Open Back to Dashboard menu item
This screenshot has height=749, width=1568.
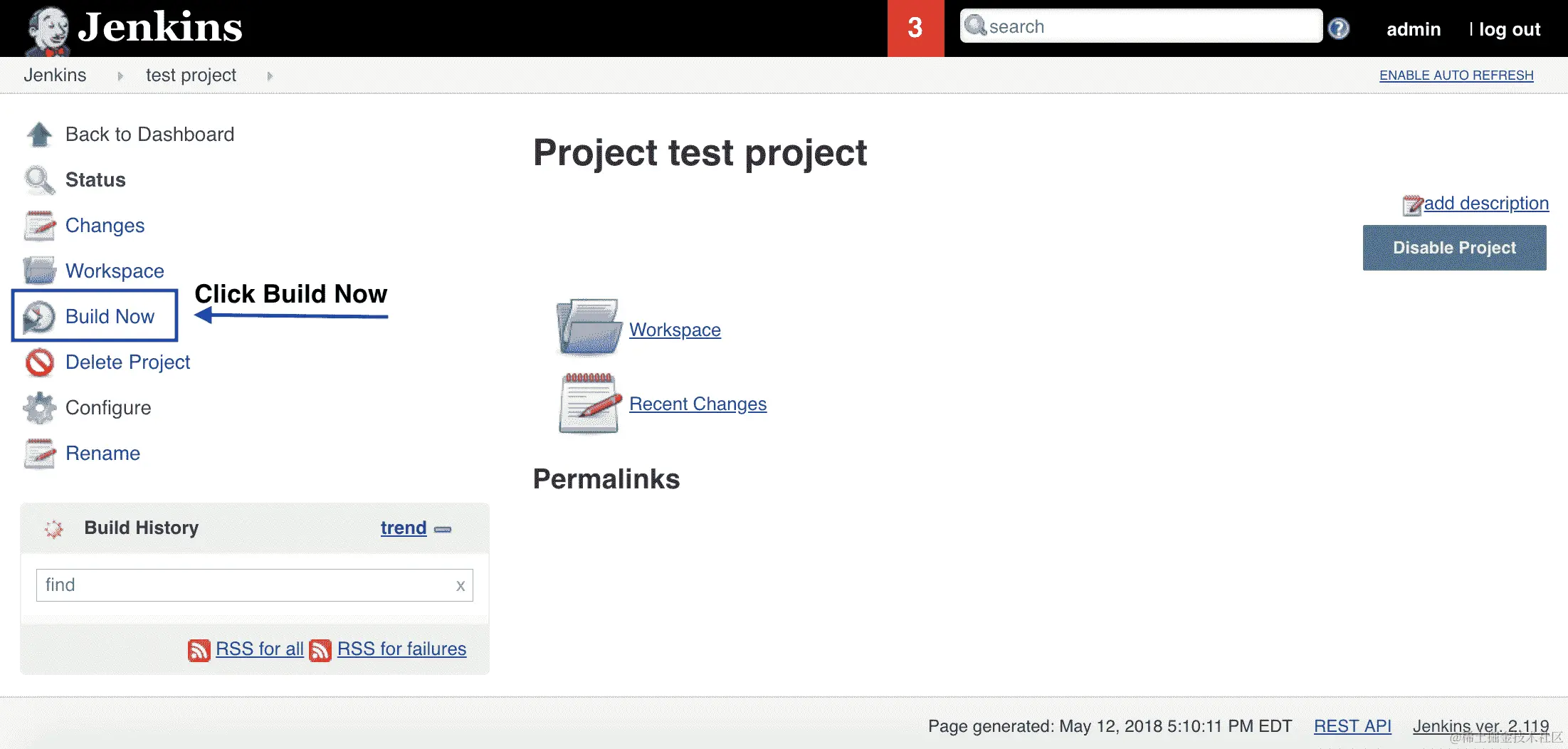[149, 134]
